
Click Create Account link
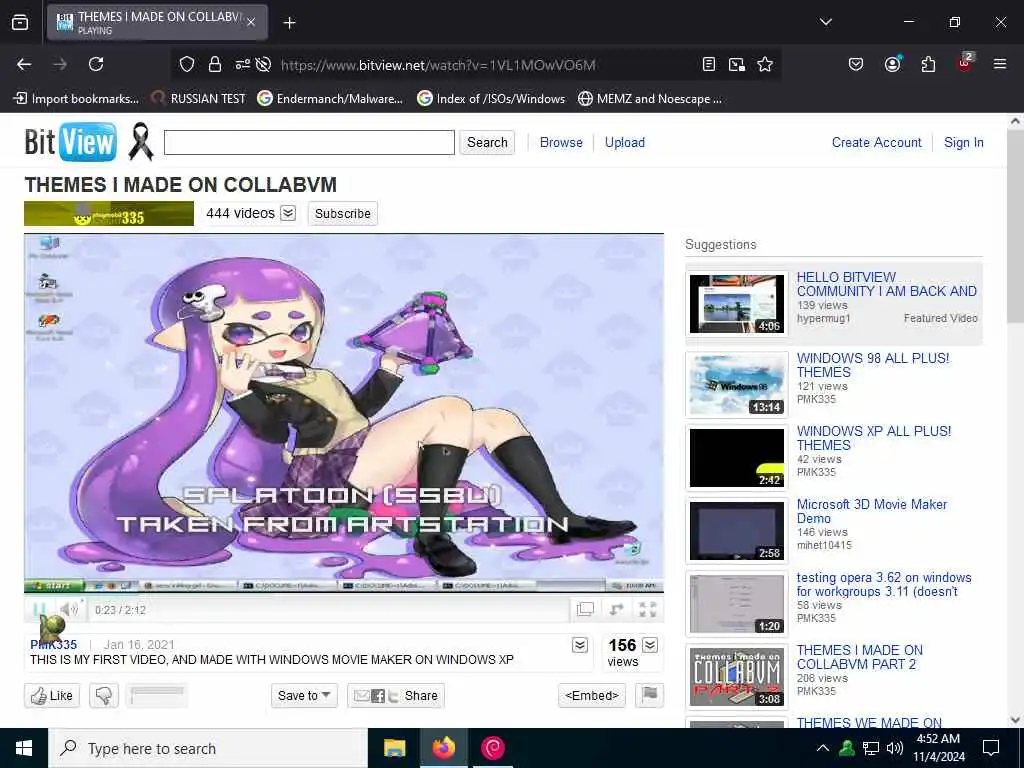[876, 142]
